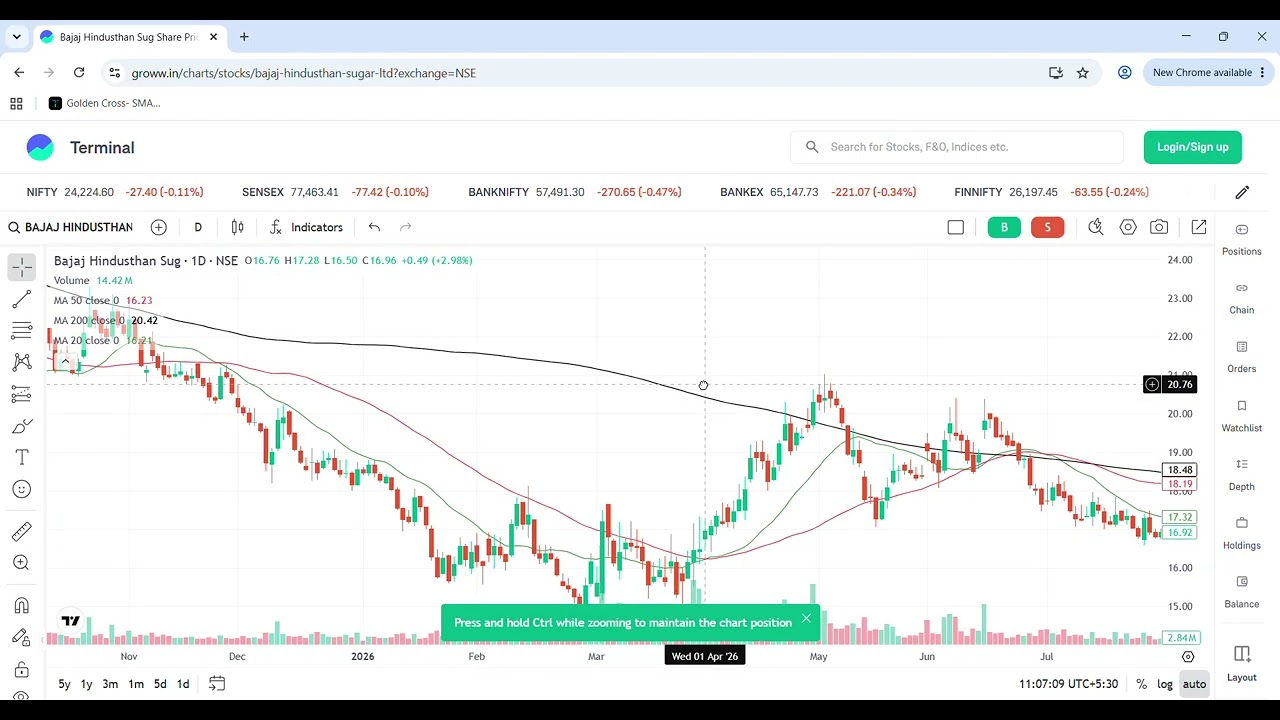The width and height of the screenshot is (1280, 720).
Task: Reload the browser page
Action: coord(79,73)
